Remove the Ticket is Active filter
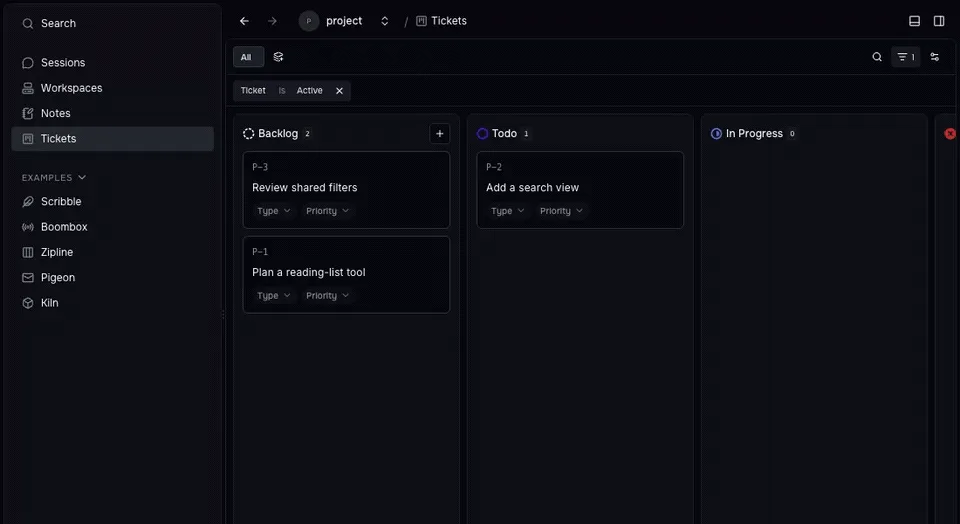 339,91
